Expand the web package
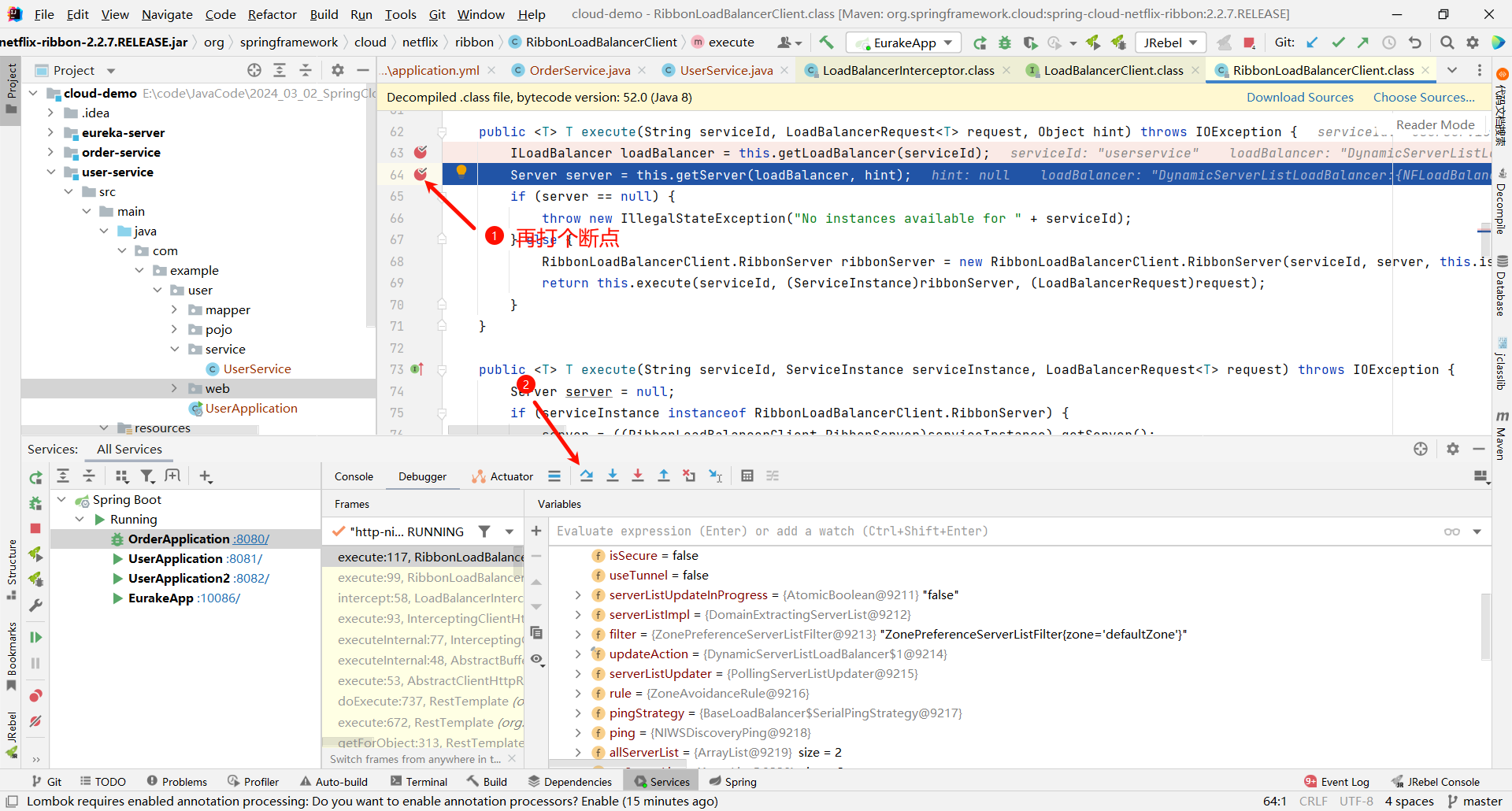Viewport: 1512px width, 811px height. click(x=175, y=388)
